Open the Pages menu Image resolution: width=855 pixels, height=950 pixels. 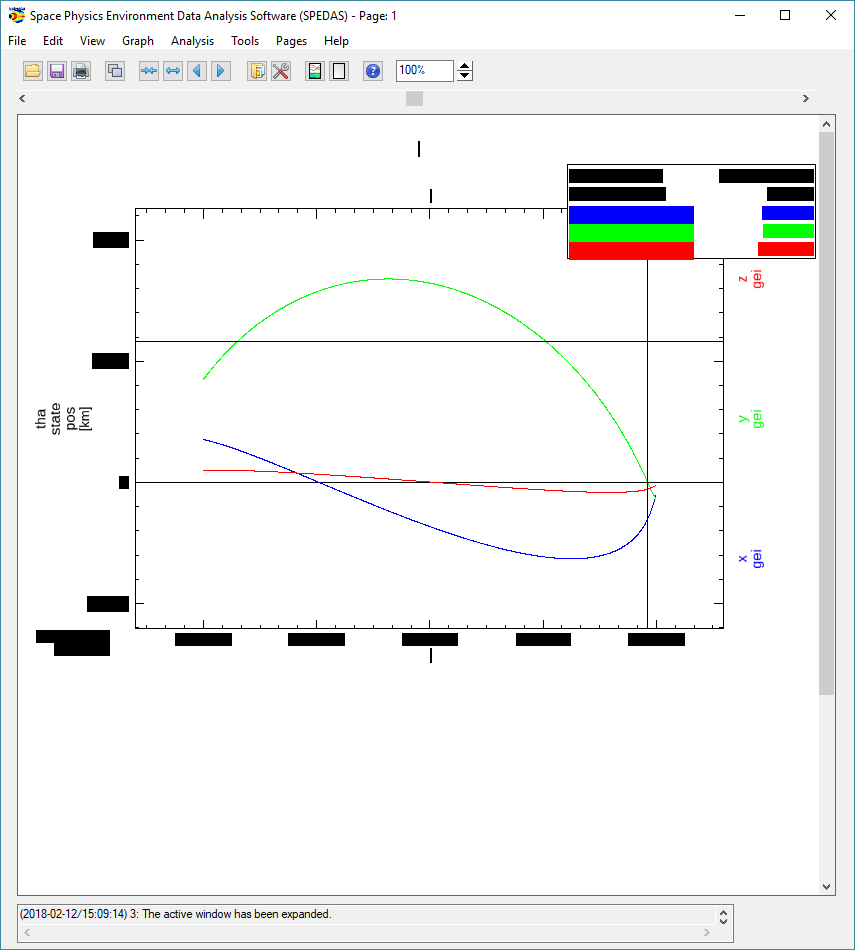pyautogui.click(x=291, y=41)
